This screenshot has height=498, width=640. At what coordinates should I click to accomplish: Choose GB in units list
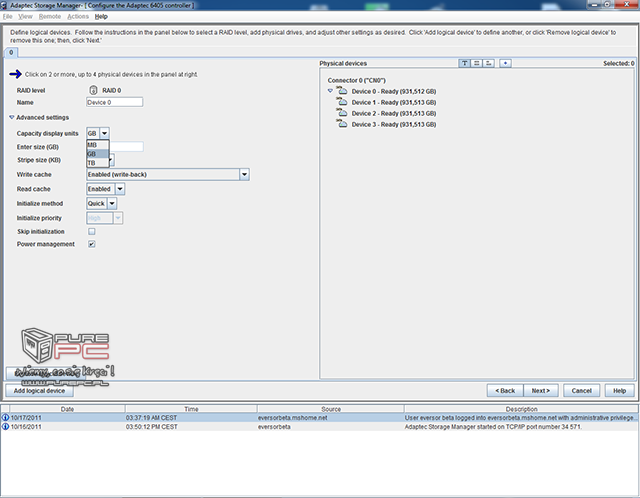(98, 154)
